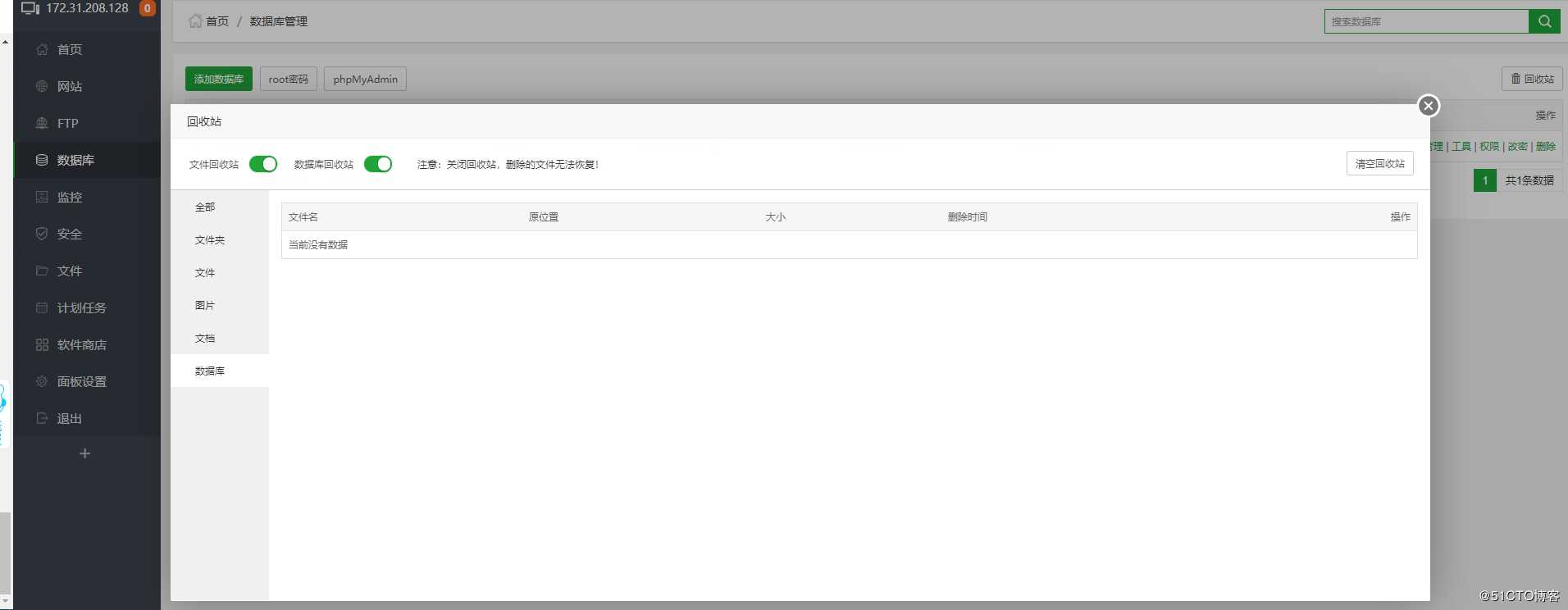The height and width of the screenshot is (610, 1568).
Task: Click the 文件名 column header
Action: [303, 217]
